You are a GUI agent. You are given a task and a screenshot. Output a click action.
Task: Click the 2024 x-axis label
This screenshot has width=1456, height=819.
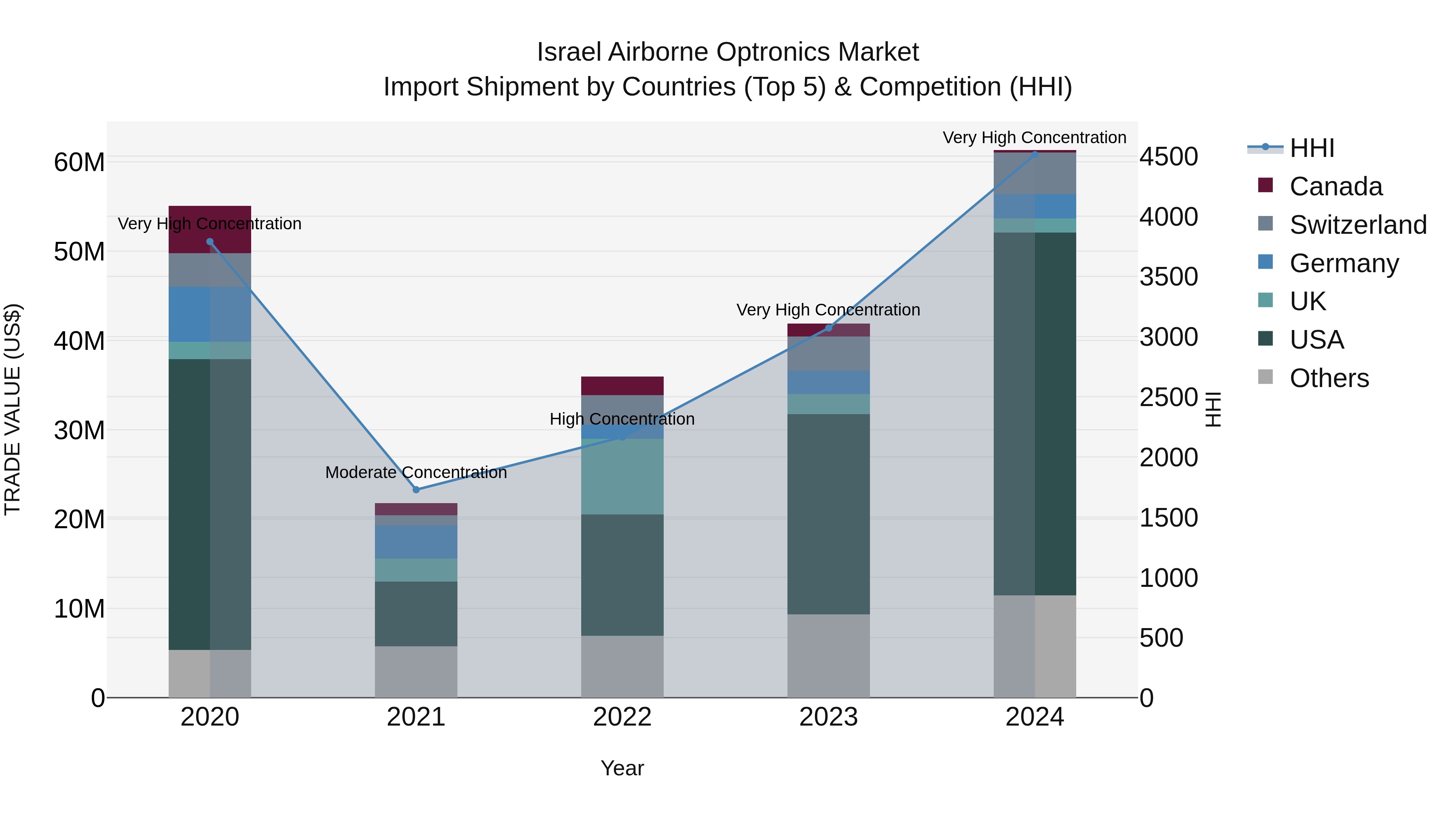1035,717
